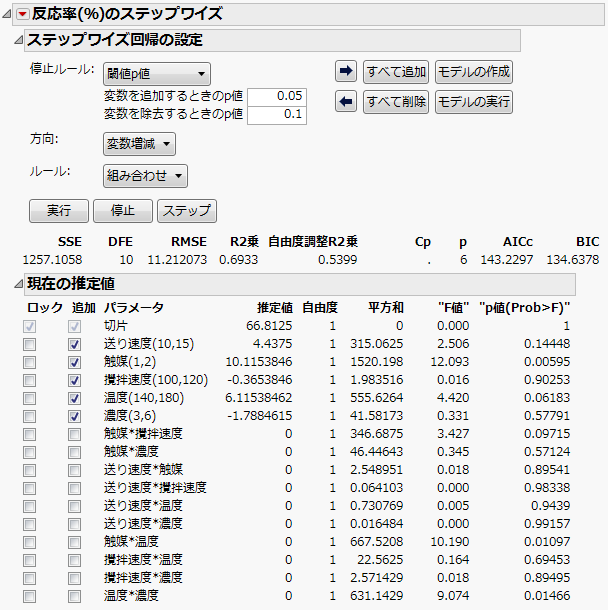Check 追加 for 攪拌速度*濃度

pyautogui.click(x=74, y=578)
